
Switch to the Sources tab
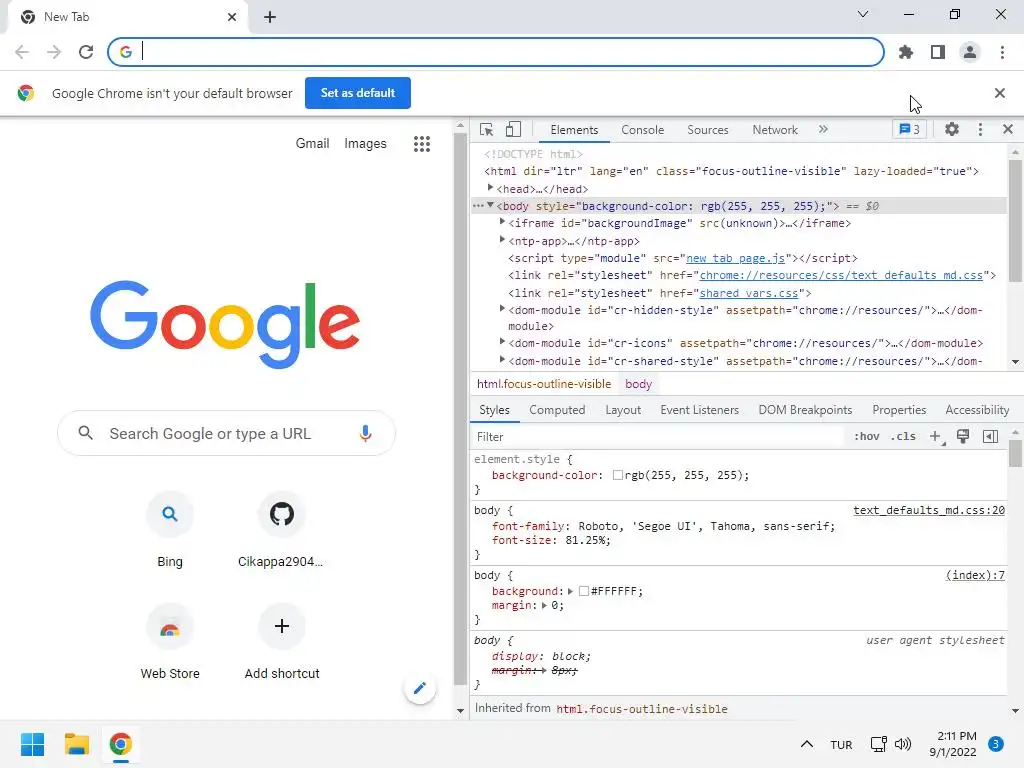[x=708, y=130]
